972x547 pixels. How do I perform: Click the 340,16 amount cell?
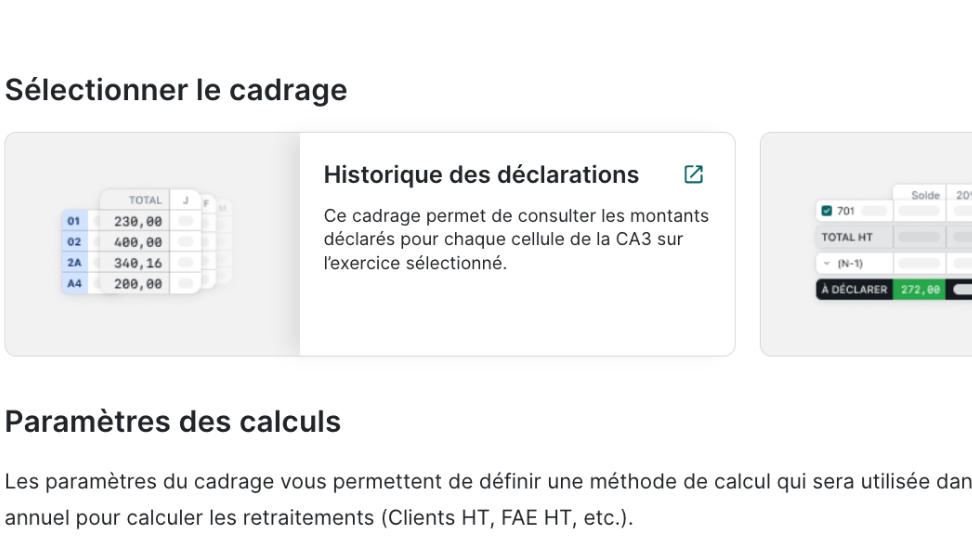click(x=138, y=263)
